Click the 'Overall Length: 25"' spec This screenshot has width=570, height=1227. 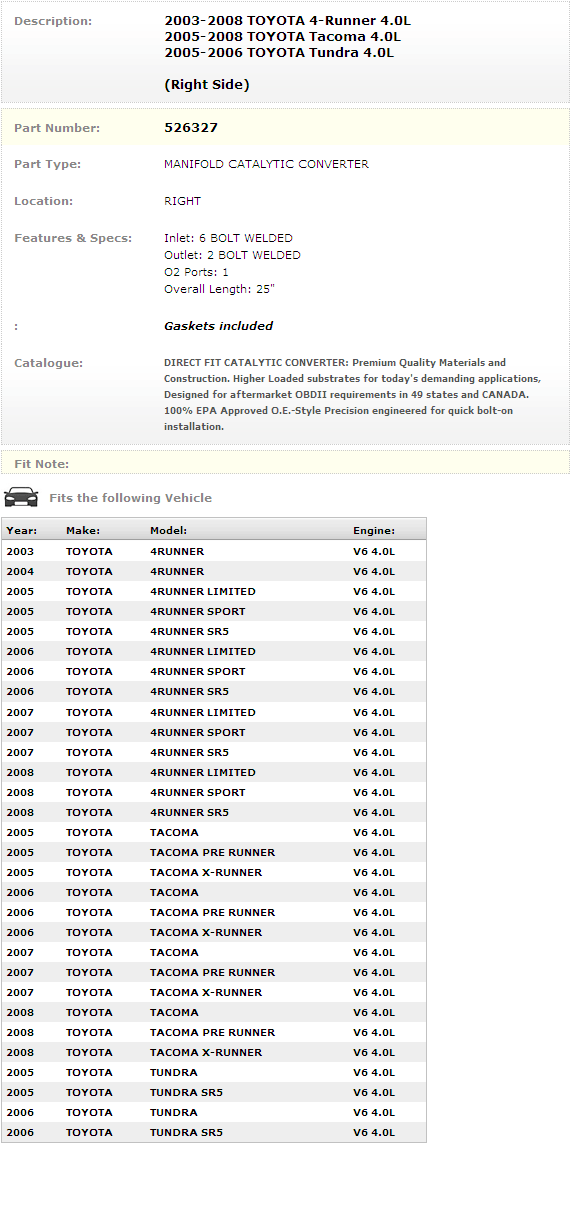click(x=219, y=289)
